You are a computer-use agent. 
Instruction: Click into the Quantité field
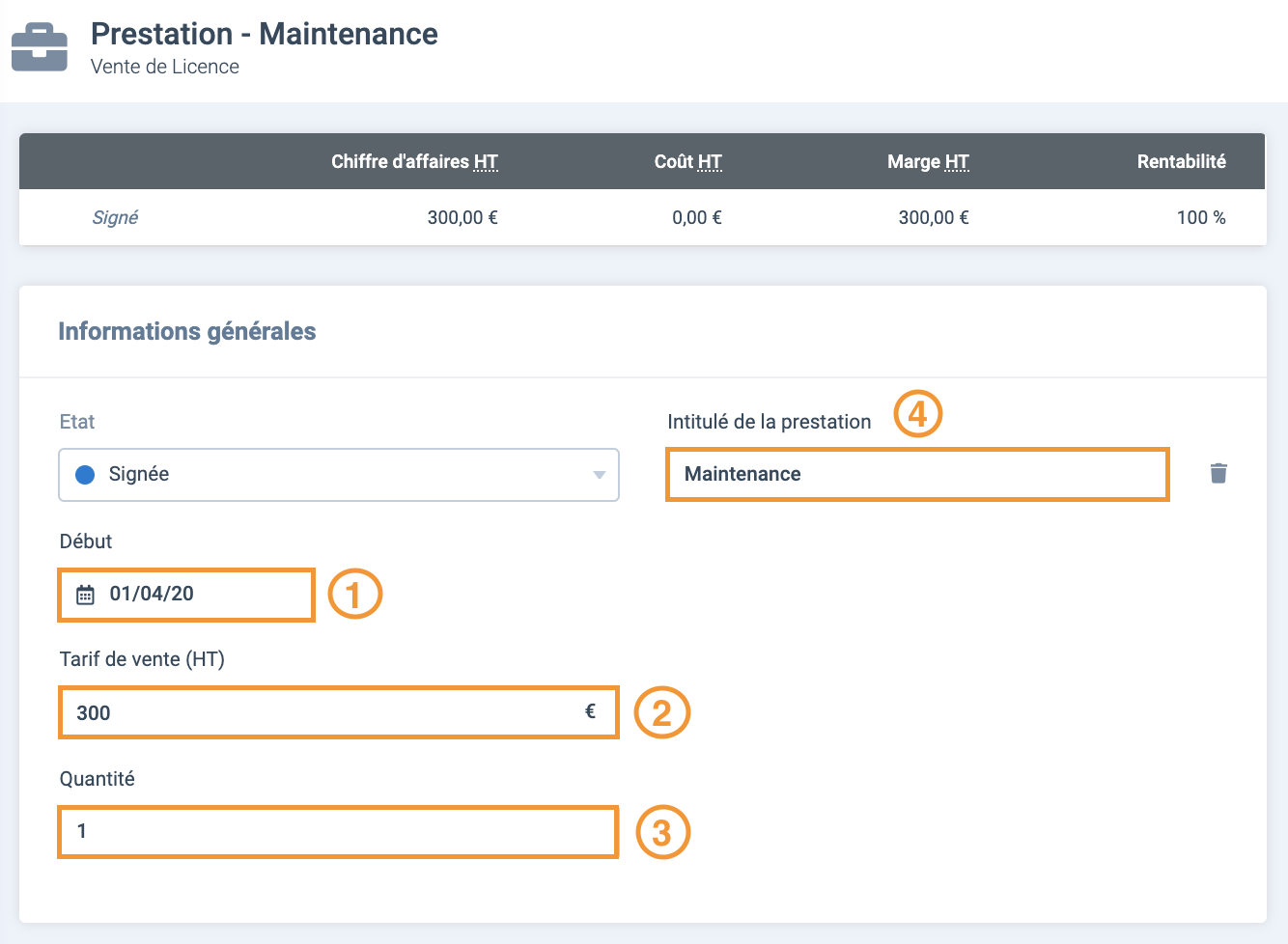338,832
